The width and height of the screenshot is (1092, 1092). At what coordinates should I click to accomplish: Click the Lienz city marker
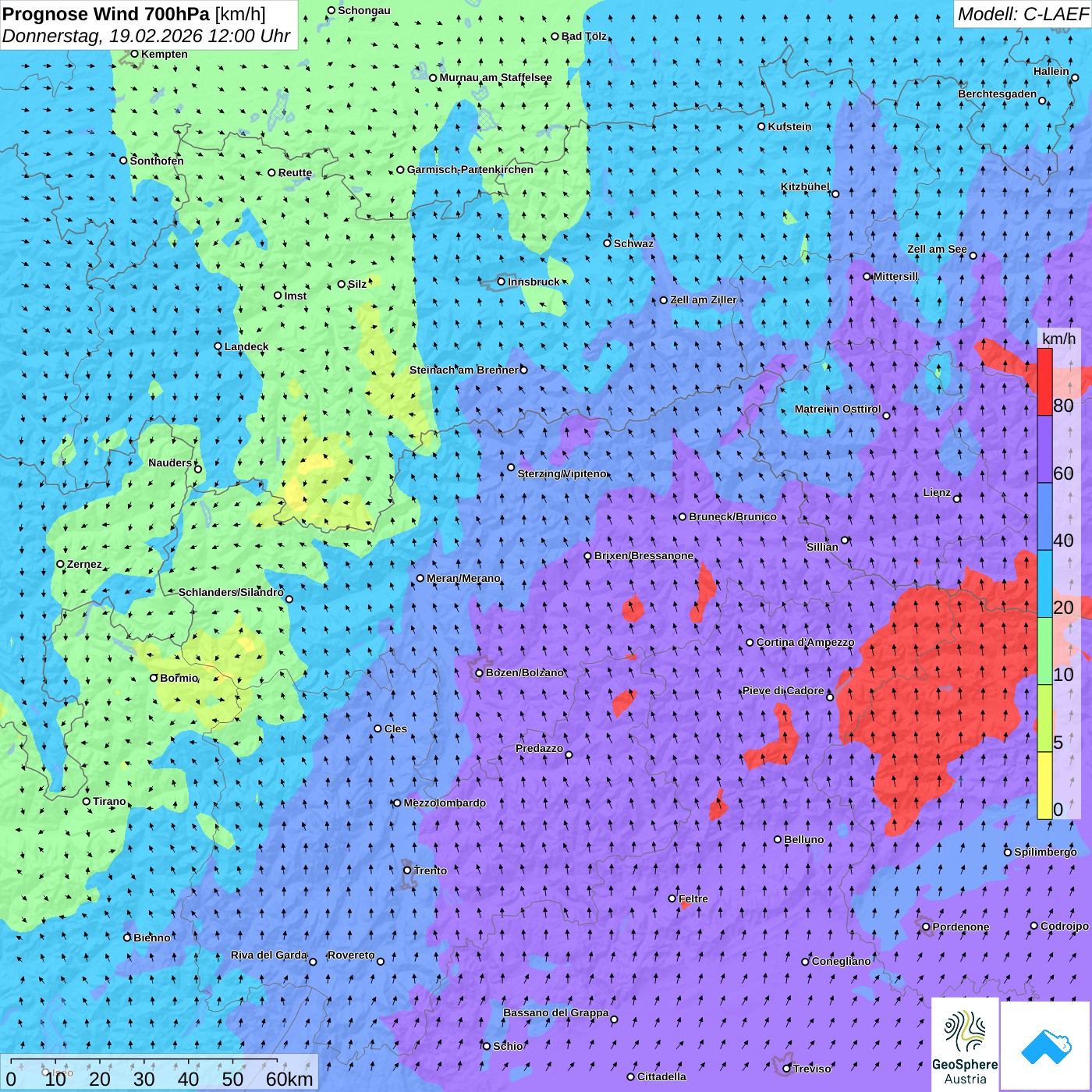click(957, 498)
